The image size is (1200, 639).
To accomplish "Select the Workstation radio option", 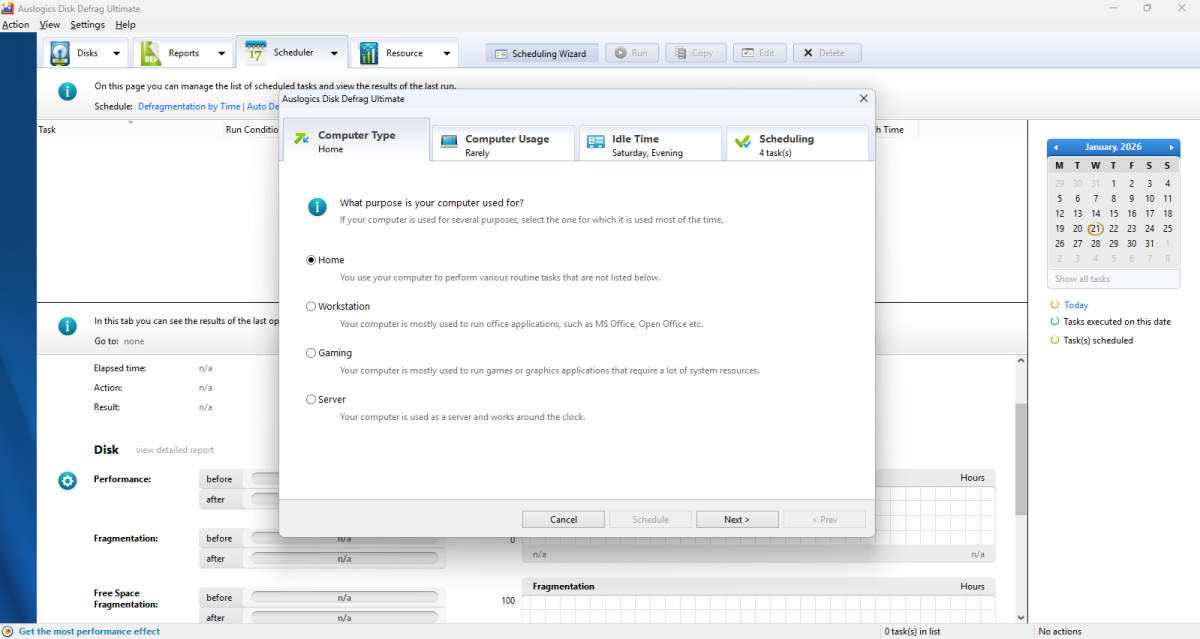I will (311, 307).
